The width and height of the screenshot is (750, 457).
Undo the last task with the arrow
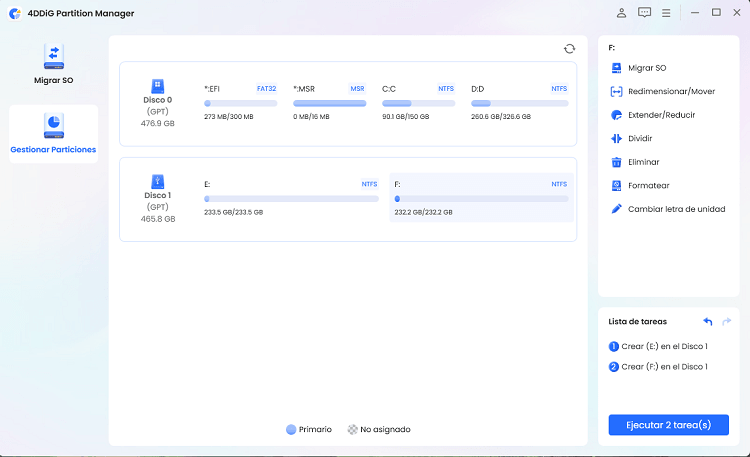707,322
